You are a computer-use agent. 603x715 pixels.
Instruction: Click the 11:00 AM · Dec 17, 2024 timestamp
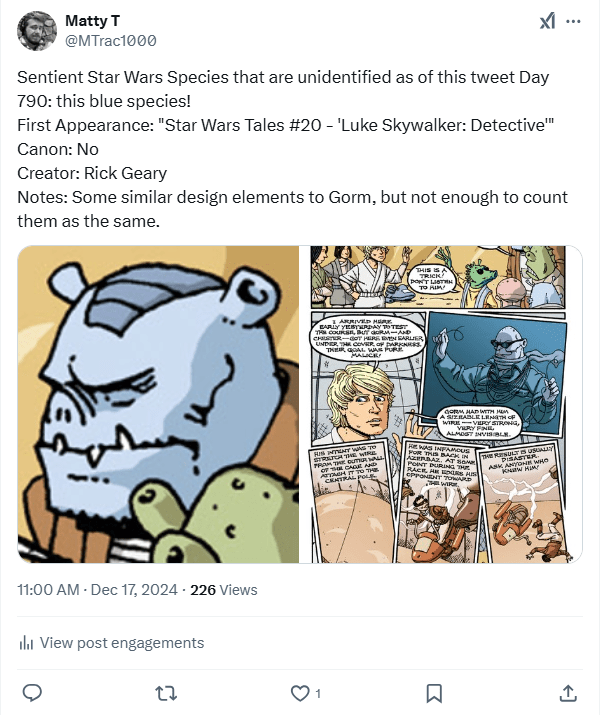point(99,590)
